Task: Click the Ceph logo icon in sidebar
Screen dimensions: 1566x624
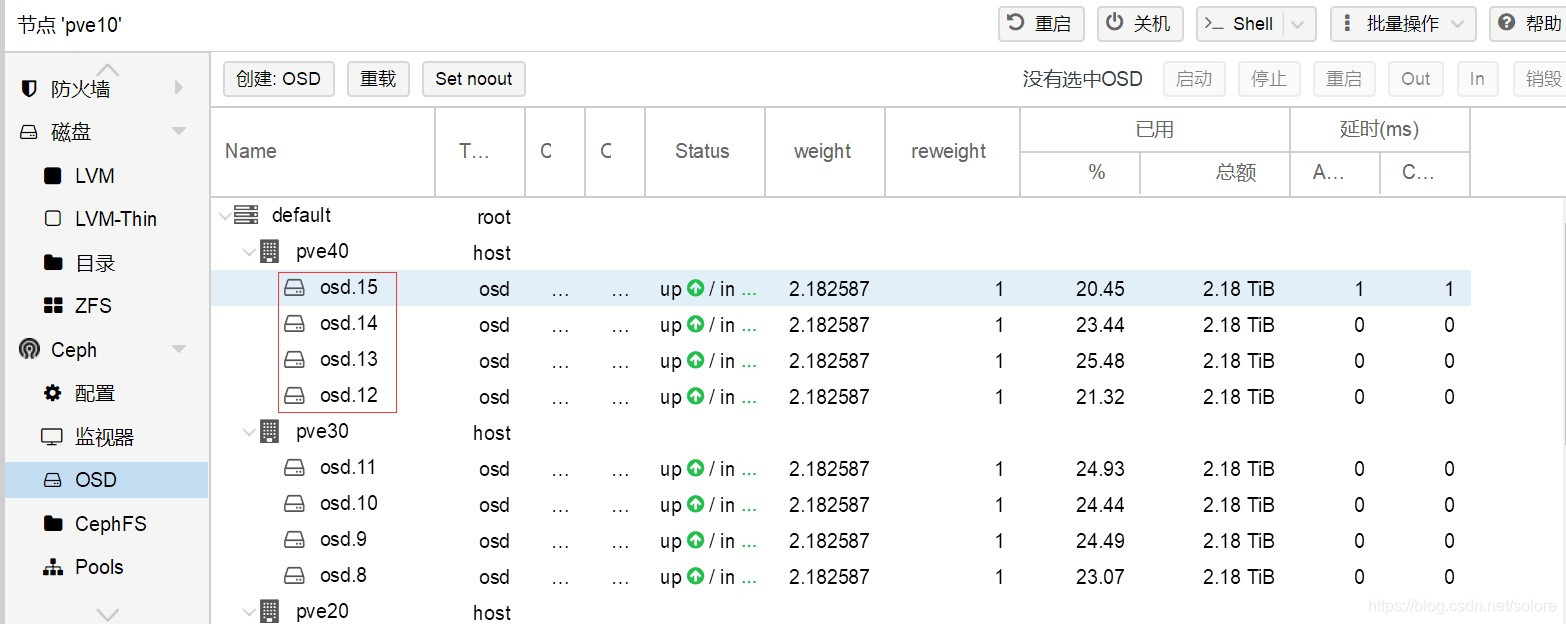Action: (x=30, y=349)
